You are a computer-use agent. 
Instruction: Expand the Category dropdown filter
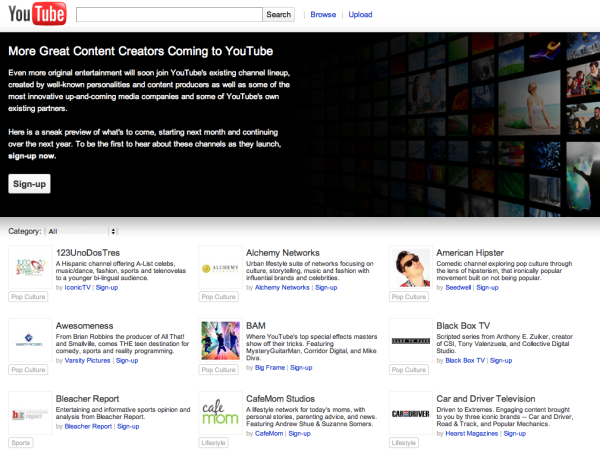point(82,231)
